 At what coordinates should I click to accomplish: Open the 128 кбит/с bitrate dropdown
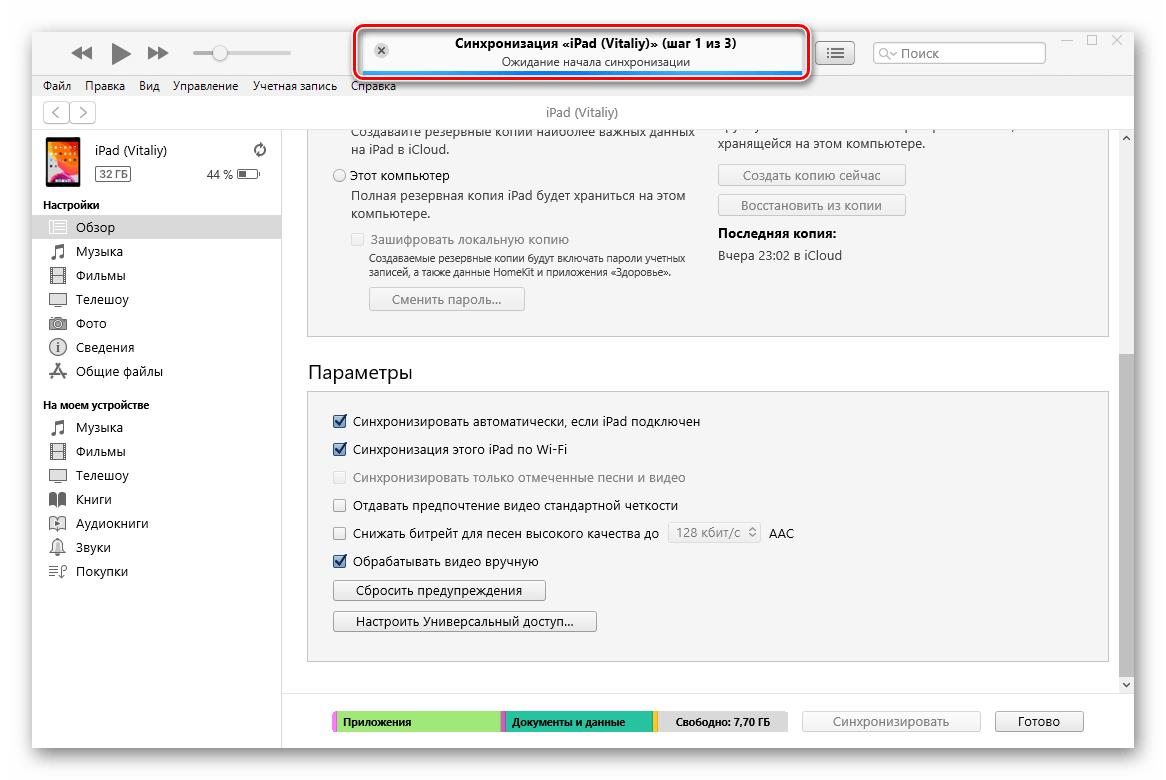(x=714, y=533)
